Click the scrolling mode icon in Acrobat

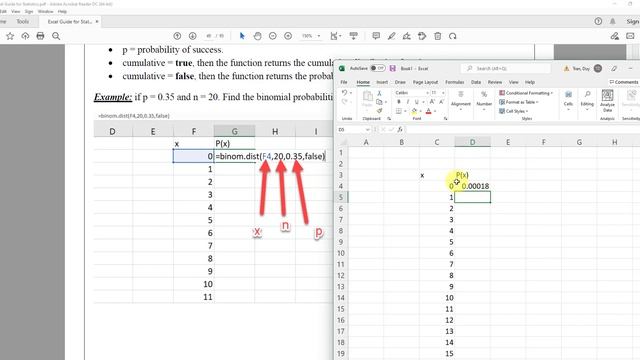(x=353, y=36)
